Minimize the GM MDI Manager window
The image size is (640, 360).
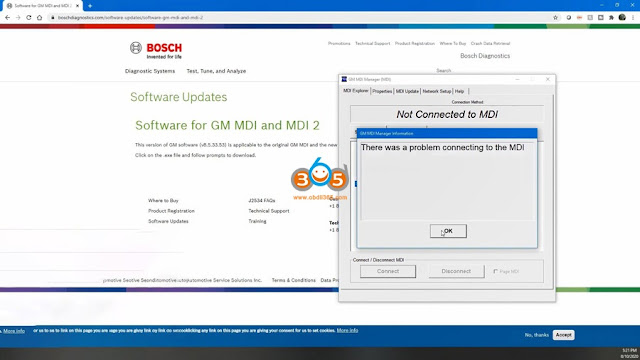(x=518, y=79)
